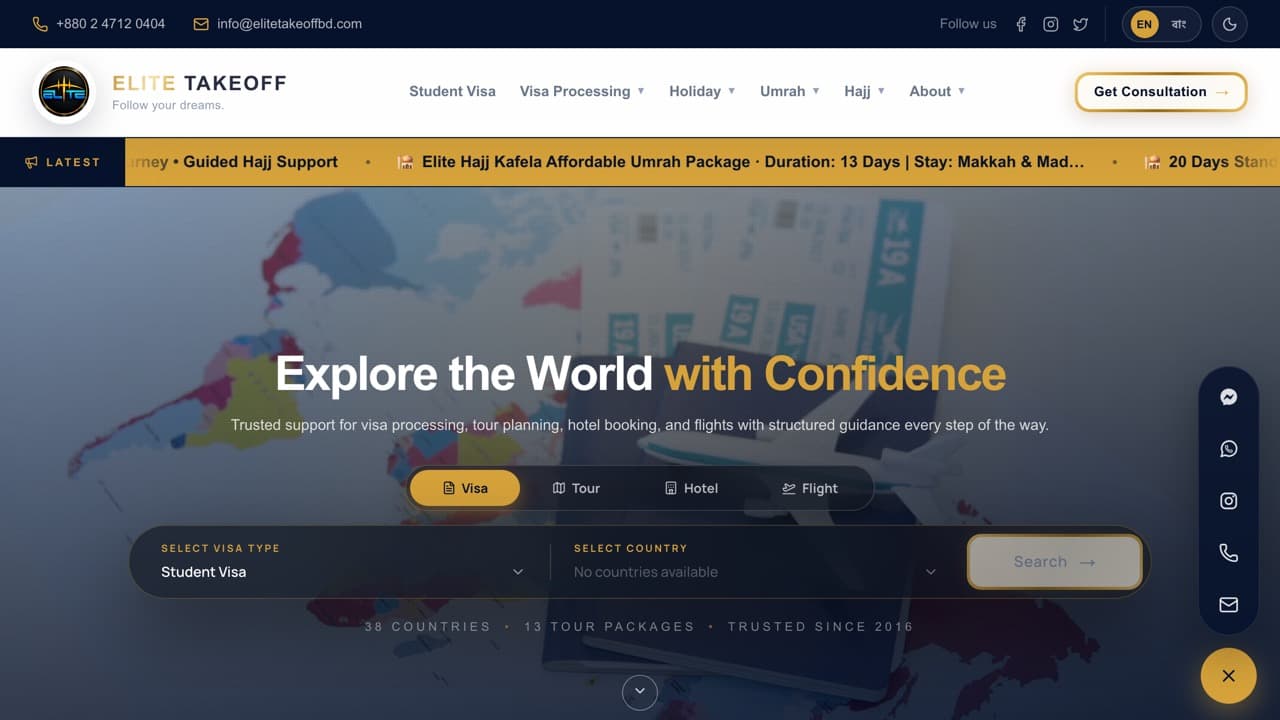Open the Instagram icon next to Follow us

1051,24
